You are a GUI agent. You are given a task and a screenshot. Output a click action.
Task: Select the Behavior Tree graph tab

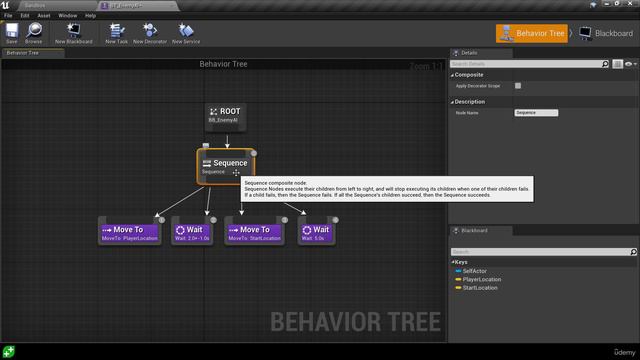point(33,53)
